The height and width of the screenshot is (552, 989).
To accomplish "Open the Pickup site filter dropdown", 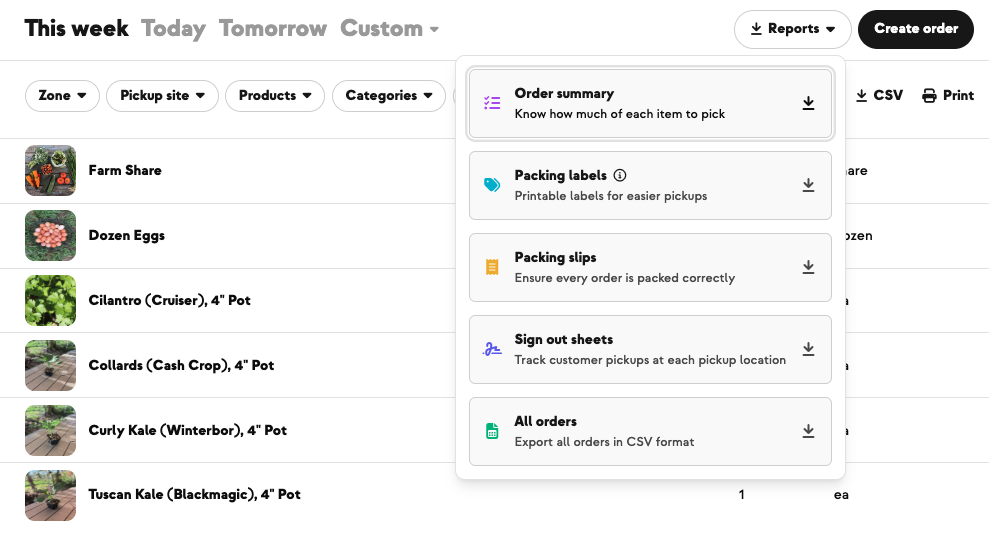I will click(x=162, y=96).
